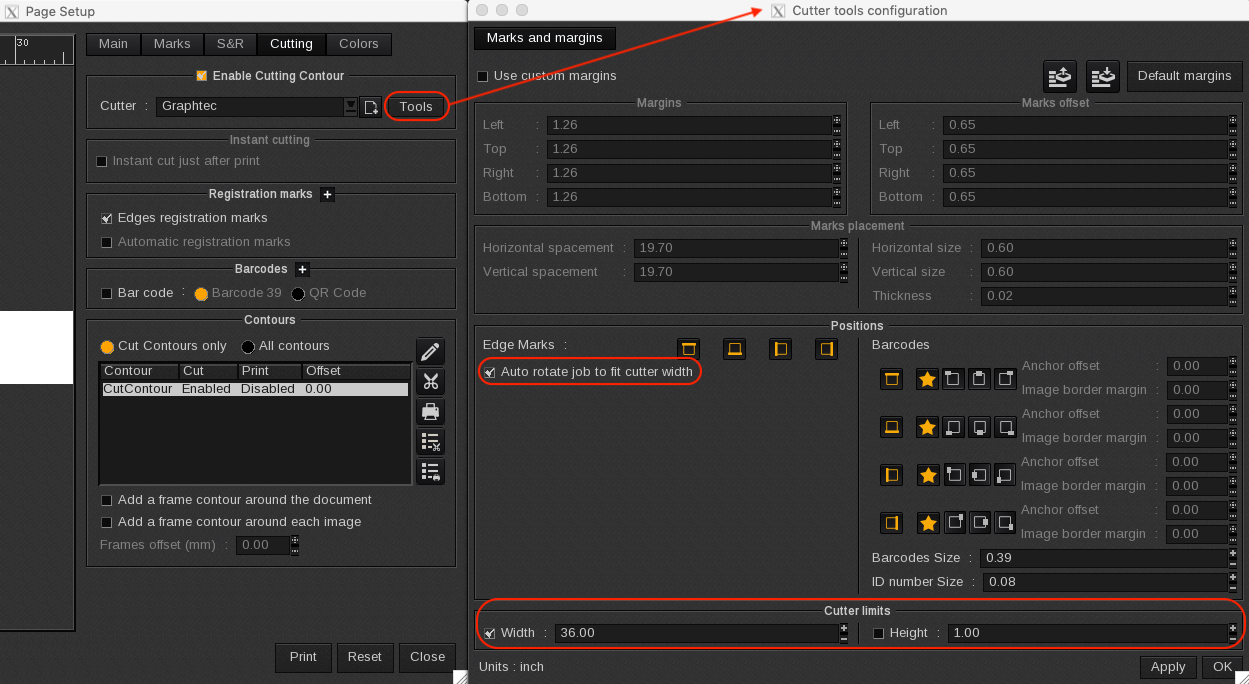The height and width of the screenshot is (684, 1249).
Task: Click the scissors cut icon beside contour list
Action: pyautogui.click(x=431, y=381)
